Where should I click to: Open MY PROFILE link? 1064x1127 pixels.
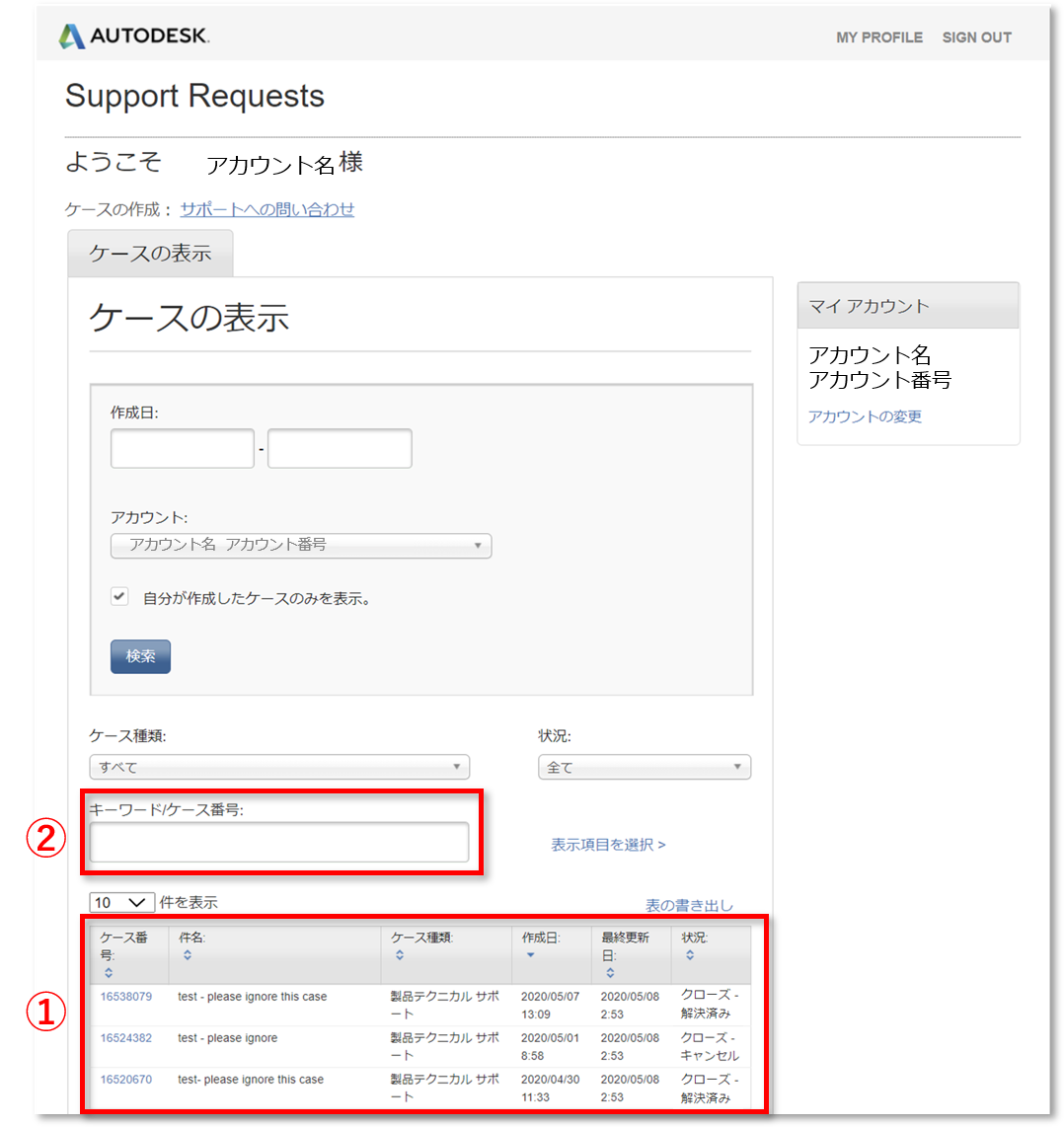click(879, 38)
